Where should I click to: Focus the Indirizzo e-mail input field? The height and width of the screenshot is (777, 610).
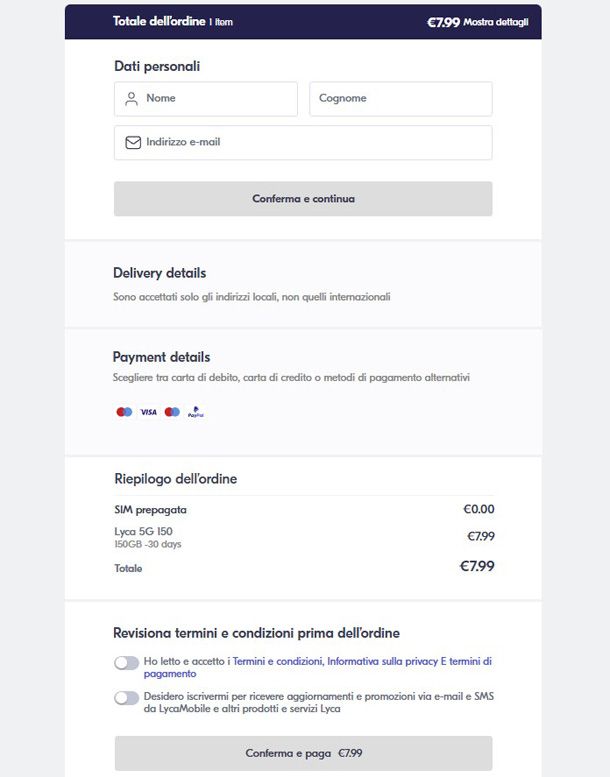click(303, 143)
